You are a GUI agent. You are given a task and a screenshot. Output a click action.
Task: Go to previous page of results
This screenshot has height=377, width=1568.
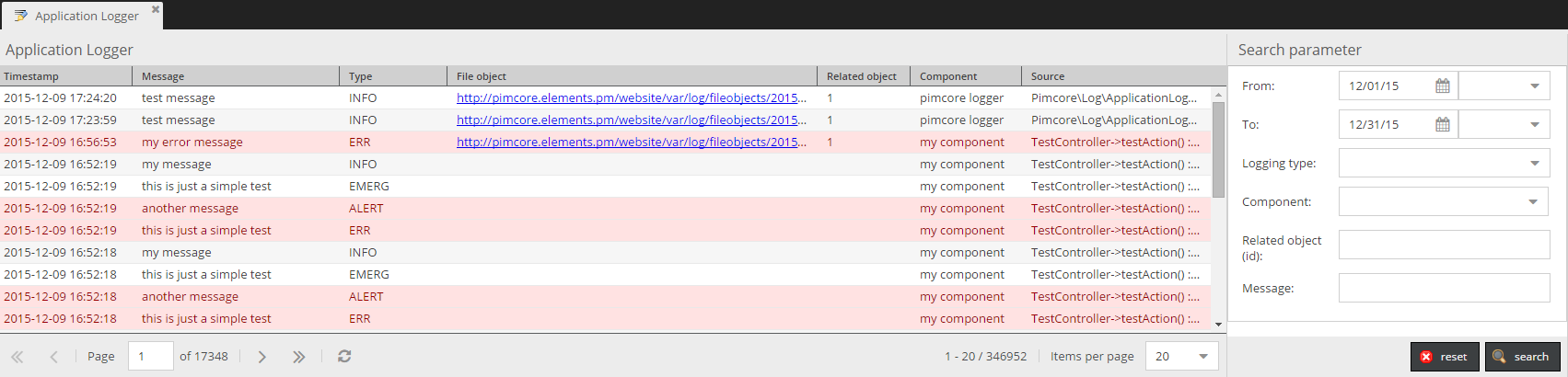coord(53,357)
